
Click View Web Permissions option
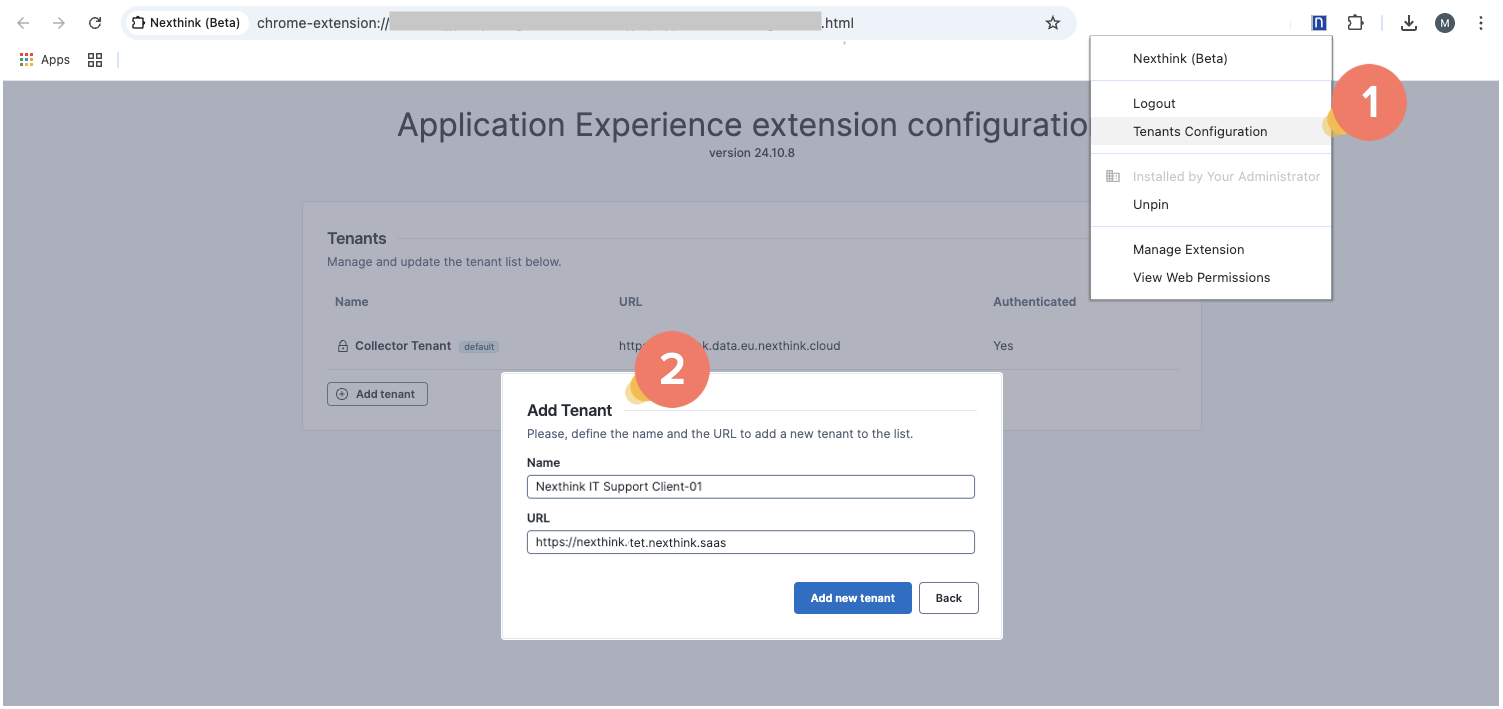(1201, 278)
